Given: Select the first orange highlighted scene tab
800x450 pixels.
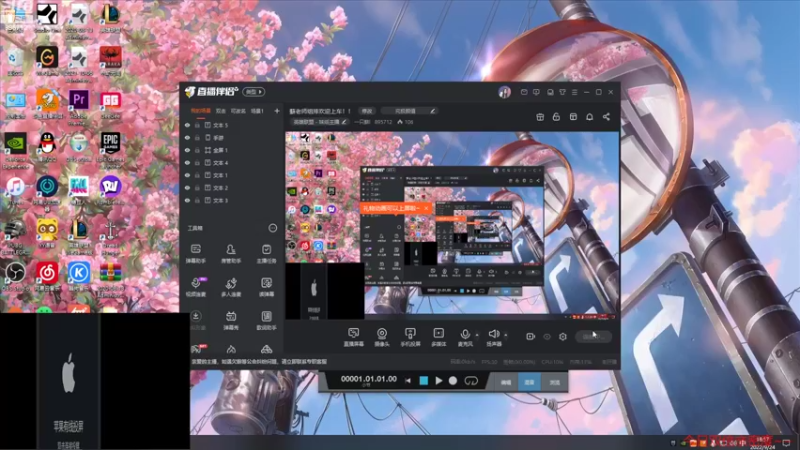Looking at the screenshot, I should point(201,111).
